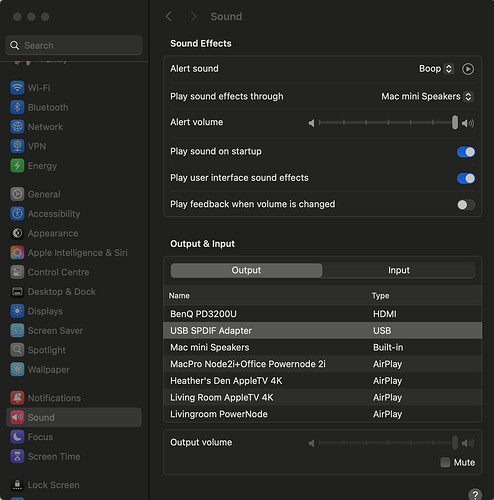The image size is (494, 500).
Task: Select MacPro Node2i+Office Powernode 2i
Action: [323, 364]
